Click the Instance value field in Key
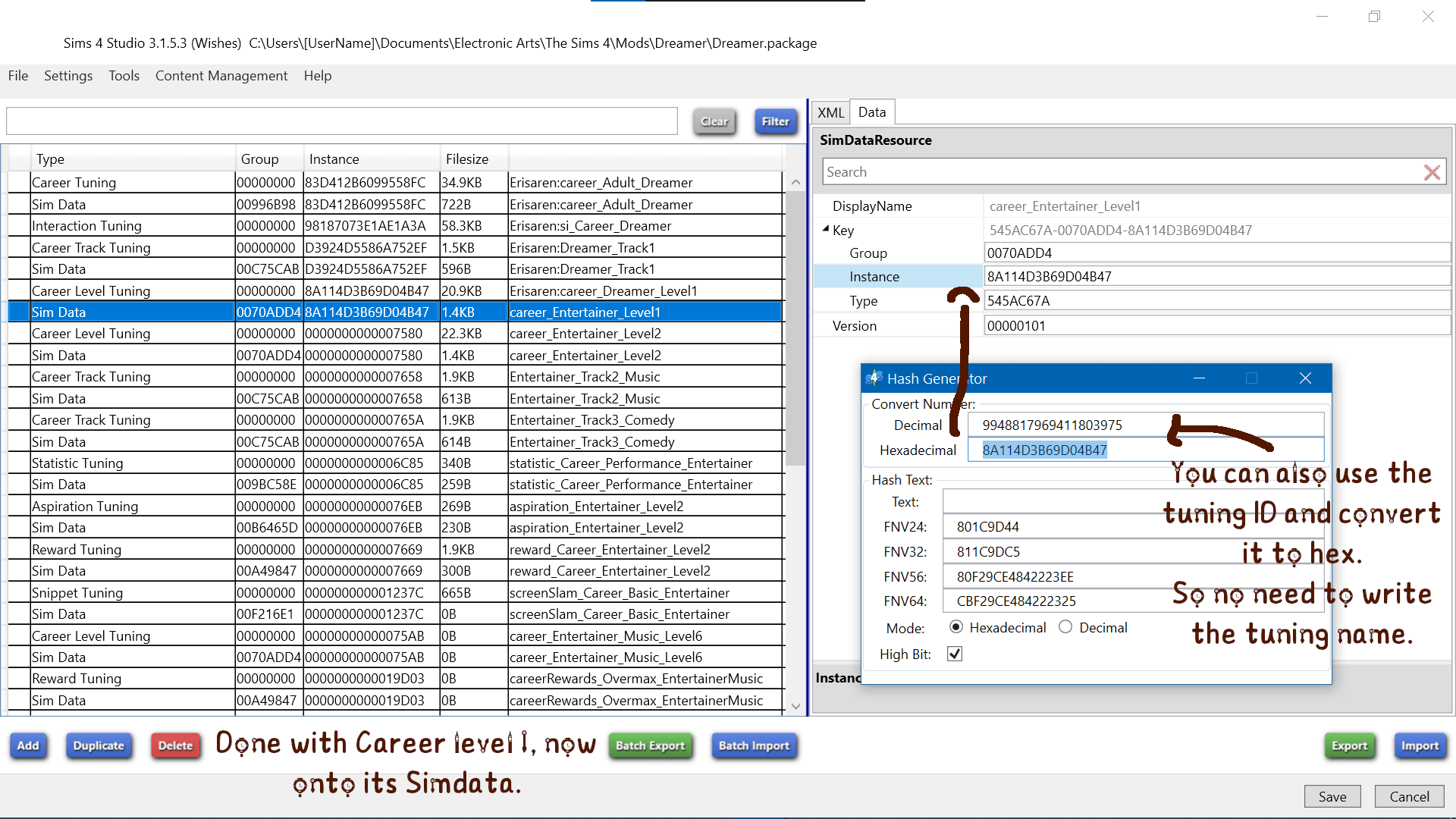The height and width of the screenshot is (819, 1456). pos(1217,277)
